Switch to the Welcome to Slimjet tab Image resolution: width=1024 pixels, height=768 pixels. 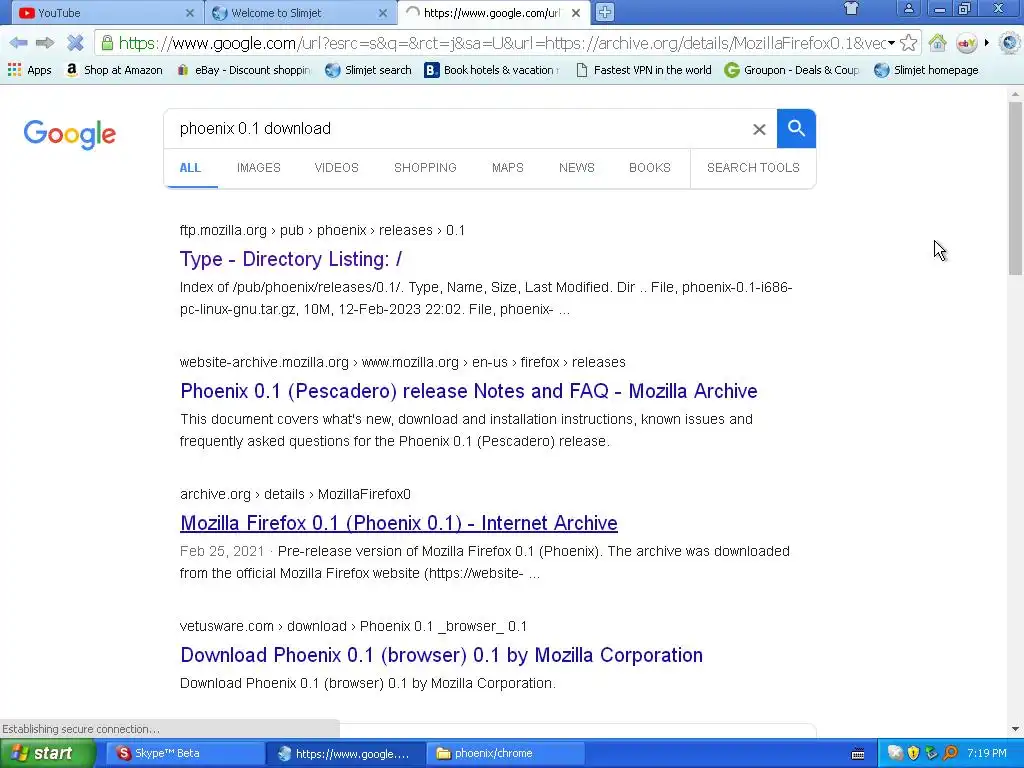(x=299, y=12)
